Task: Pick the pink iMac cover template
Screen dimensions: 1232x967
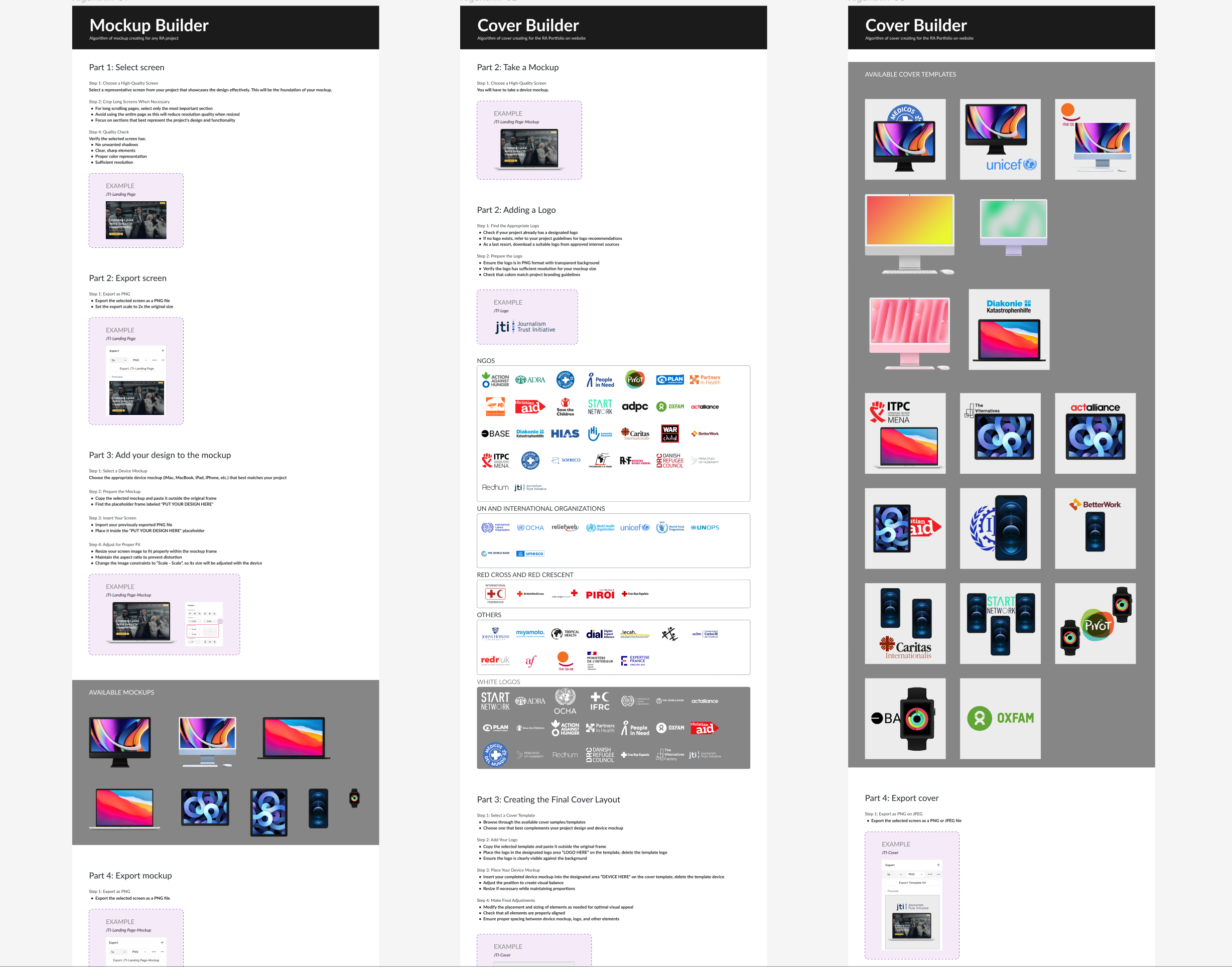Action: [910, 334]
